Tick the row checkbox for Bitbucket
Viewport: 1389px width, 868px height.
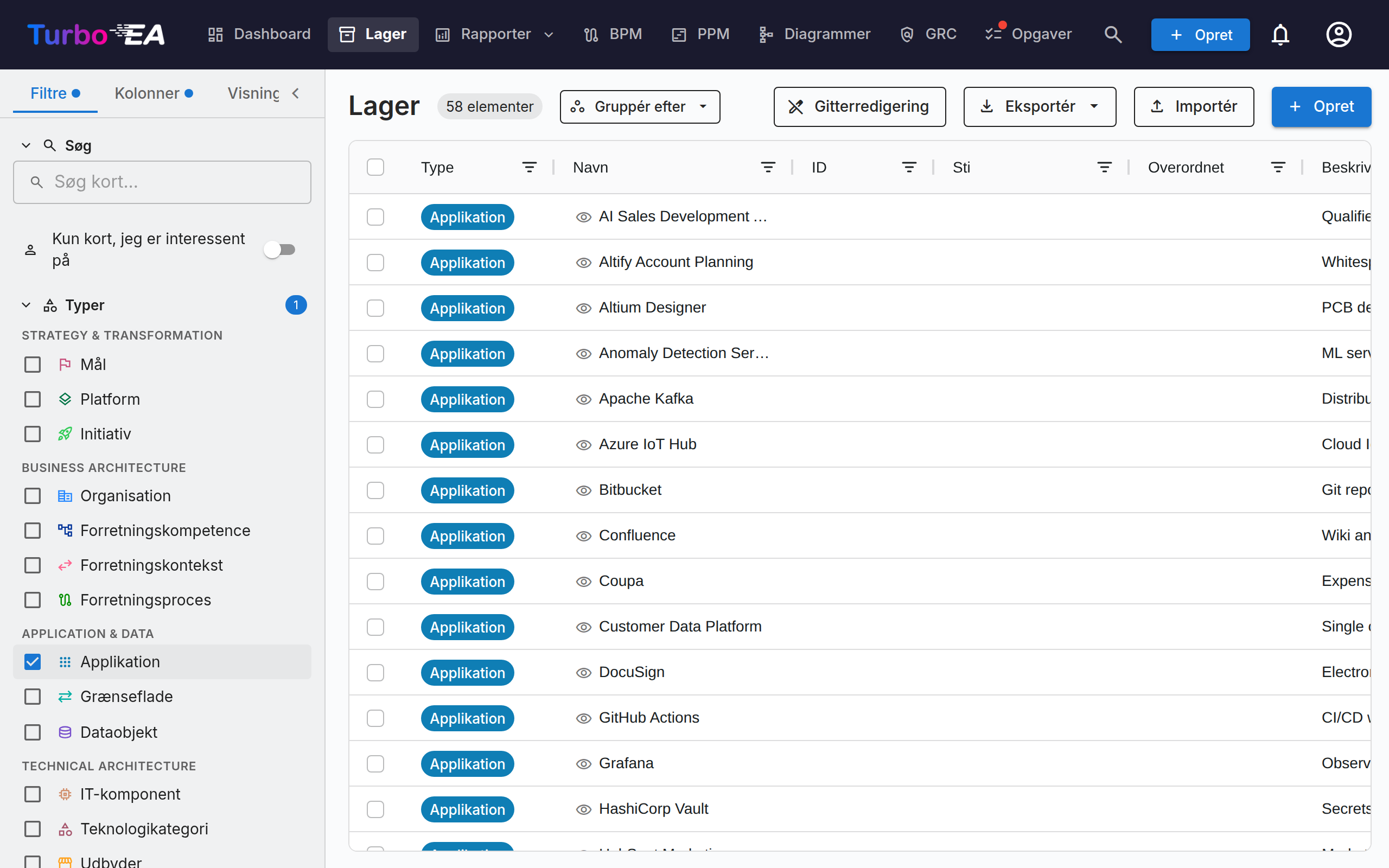point(375,490)
